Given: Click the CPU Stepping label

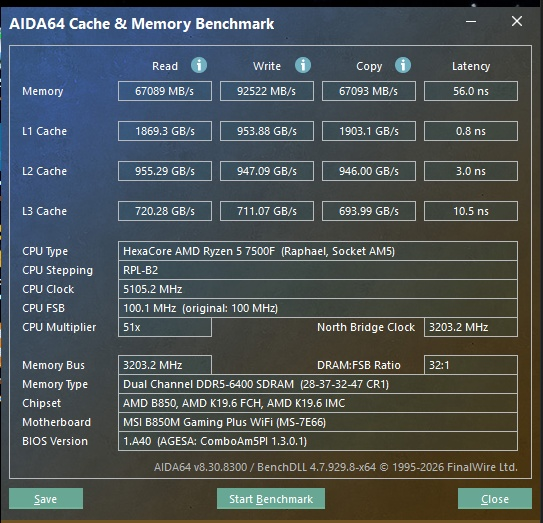Looking at the screenshot, I should (x=57, y=271).
